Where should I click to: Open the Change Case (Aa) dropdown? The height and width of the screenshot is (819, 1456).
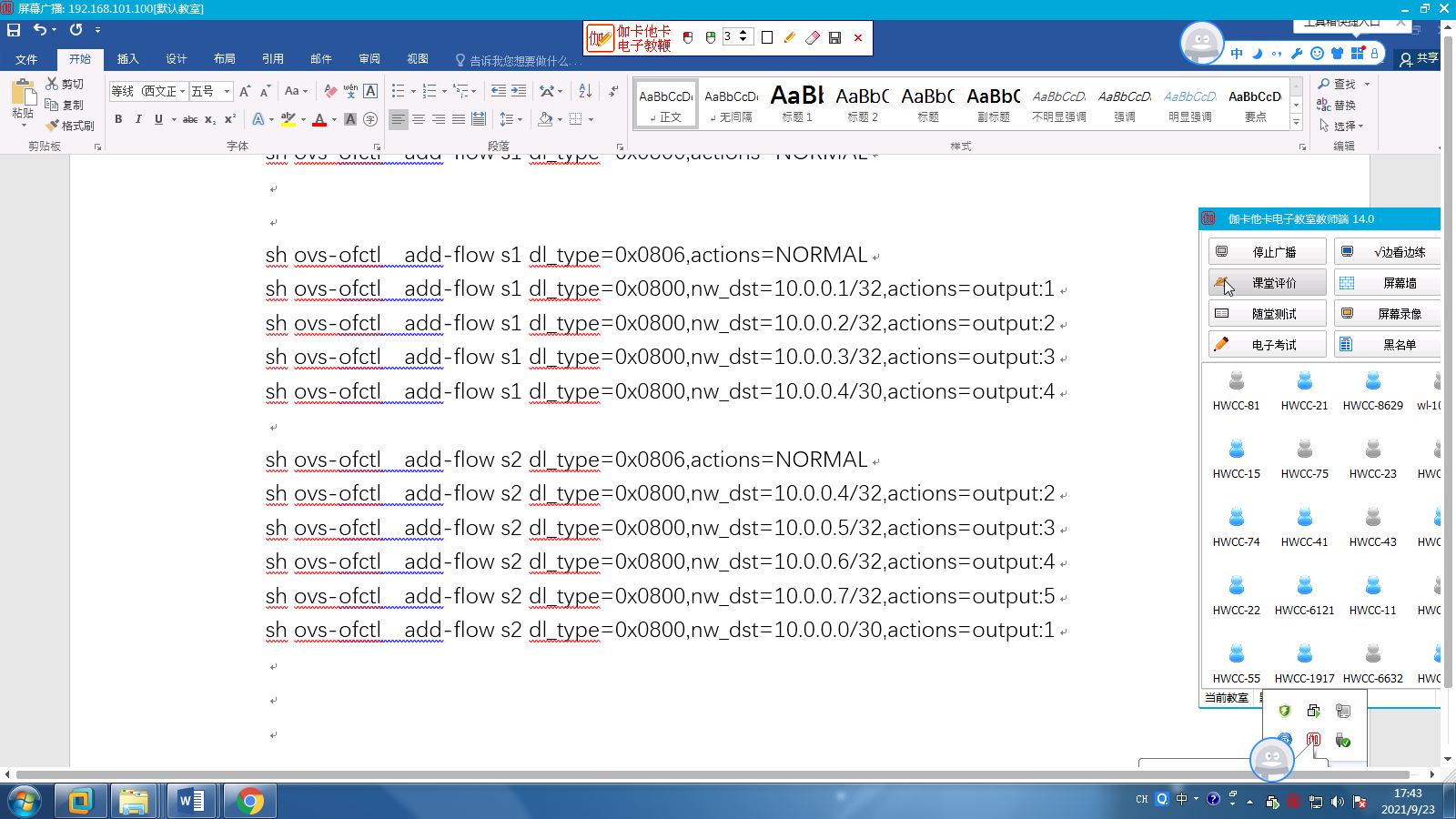tap(296, 91)
